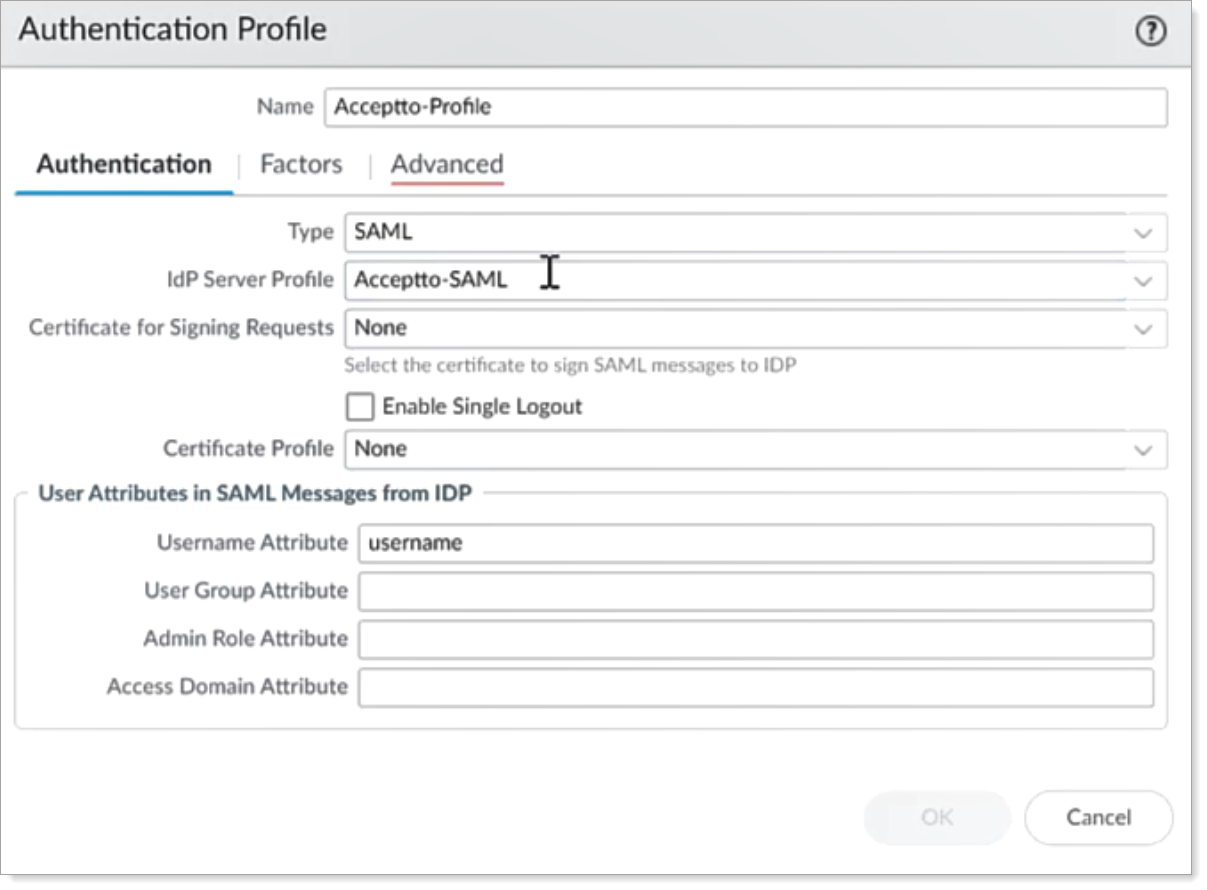Click the Cancel button

[x=1098, y=818]
